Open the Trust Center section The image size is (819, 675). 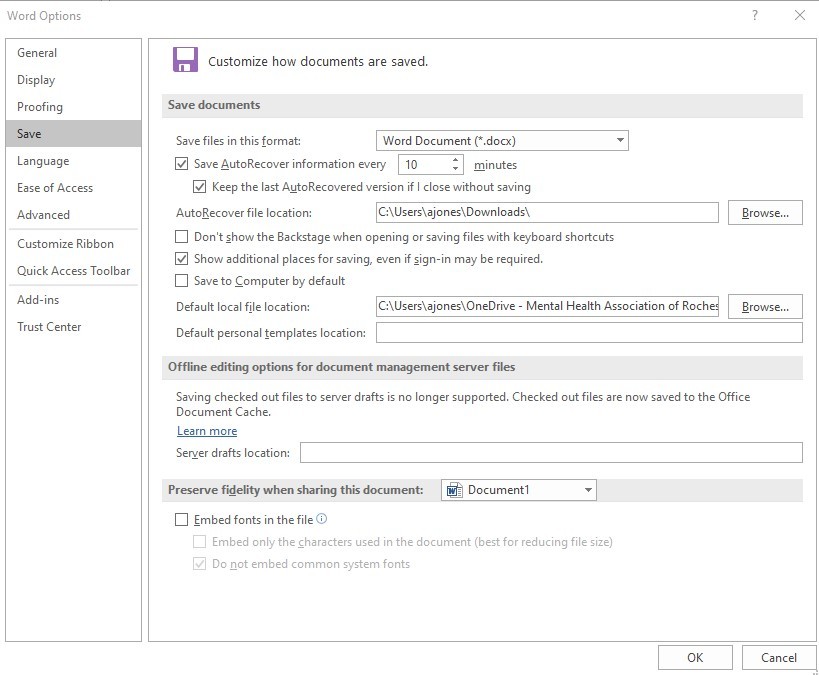(49, 326)
